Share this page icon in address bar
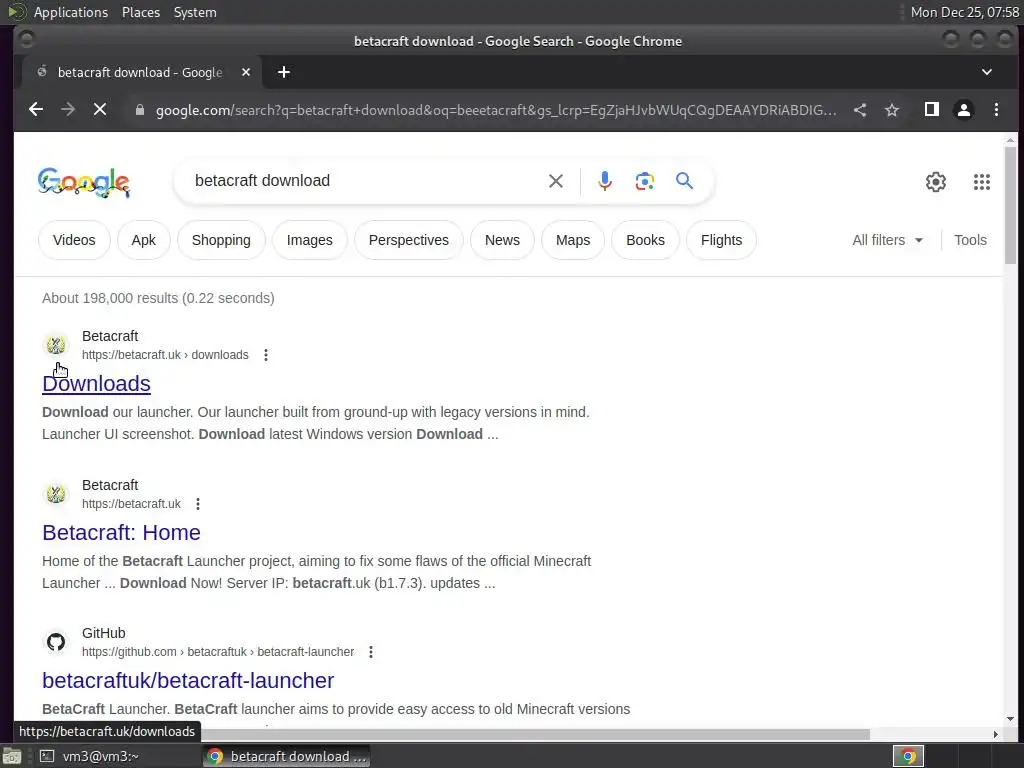Screen dimensions: 1024x768 tap(860, 110)
